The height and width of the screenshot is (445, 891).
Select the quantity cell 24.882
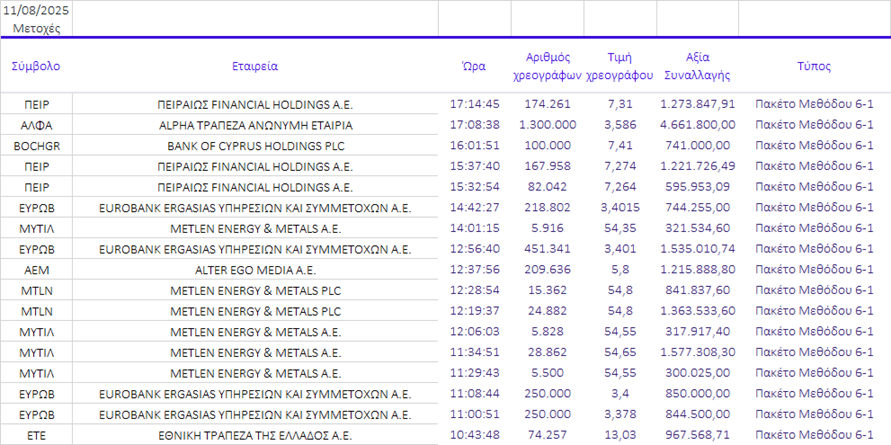547,311
